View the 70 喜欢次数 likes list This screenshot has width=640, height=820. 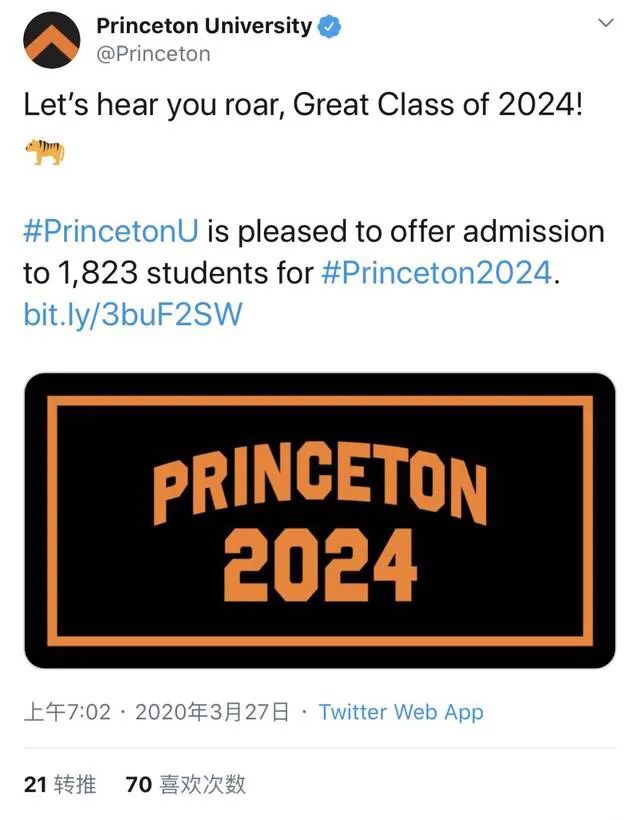[186, 784]
